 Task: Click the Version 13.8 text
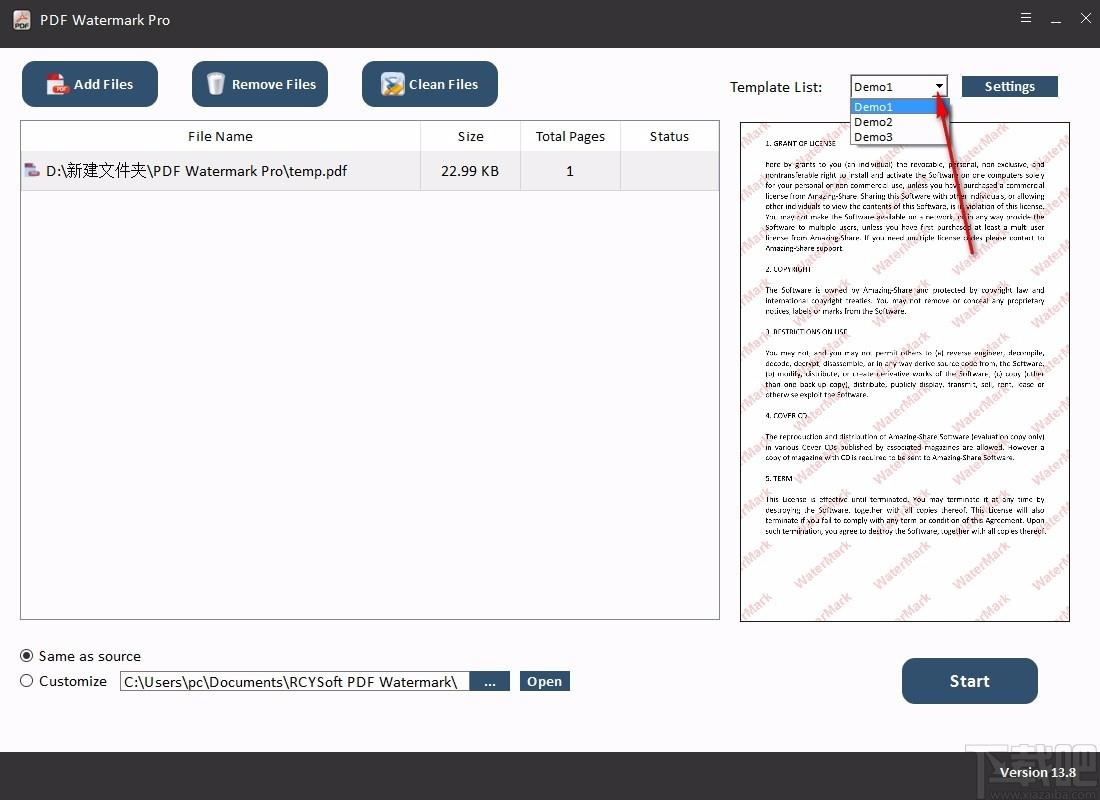(1038, 772)
